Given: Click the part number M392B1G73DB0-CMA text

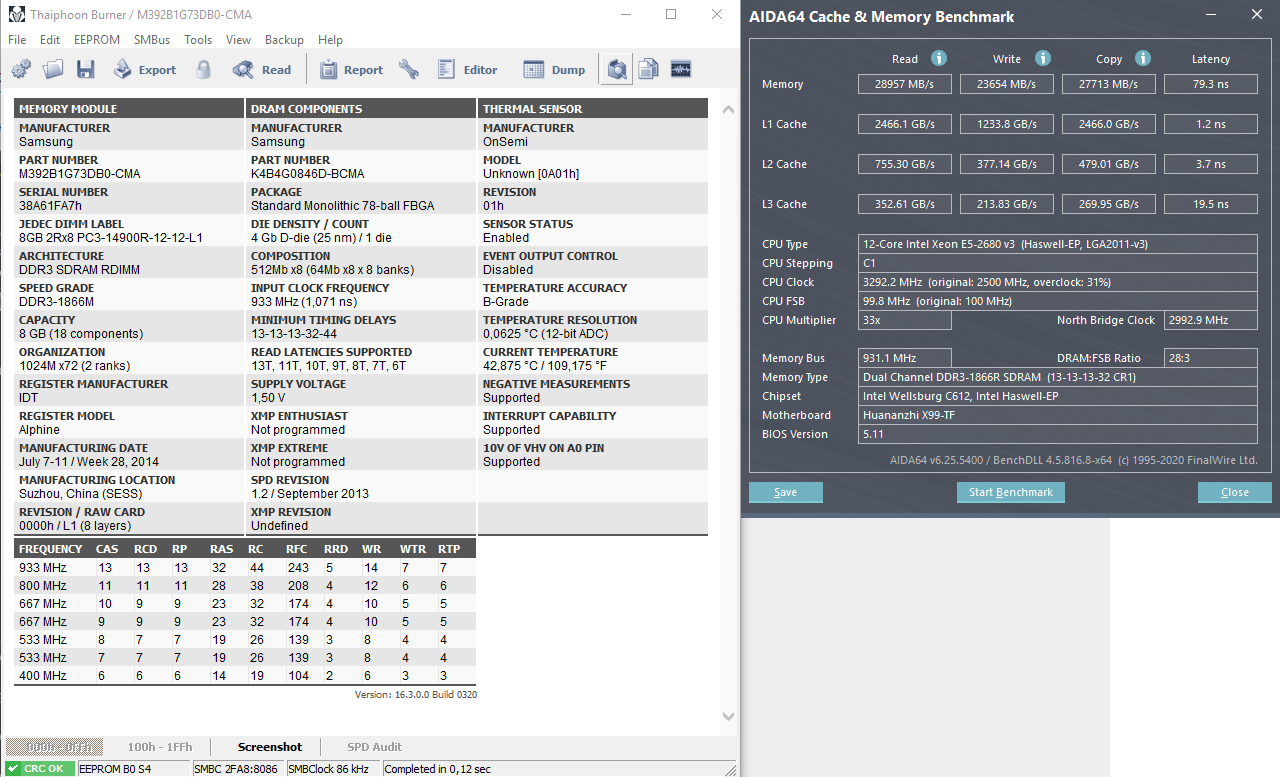Looking at the screenshot, I should (80, 174).
